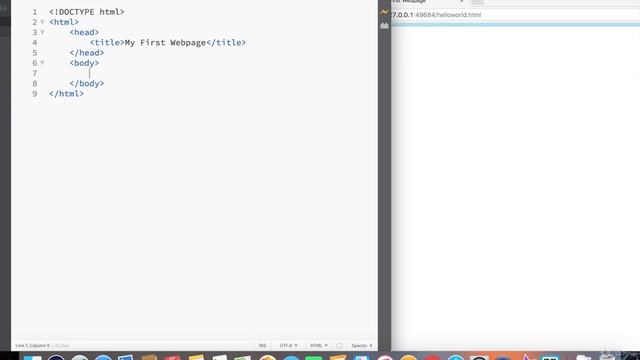Click the linting status circle in status bar

pyautogui.click(x=339, y=345)
